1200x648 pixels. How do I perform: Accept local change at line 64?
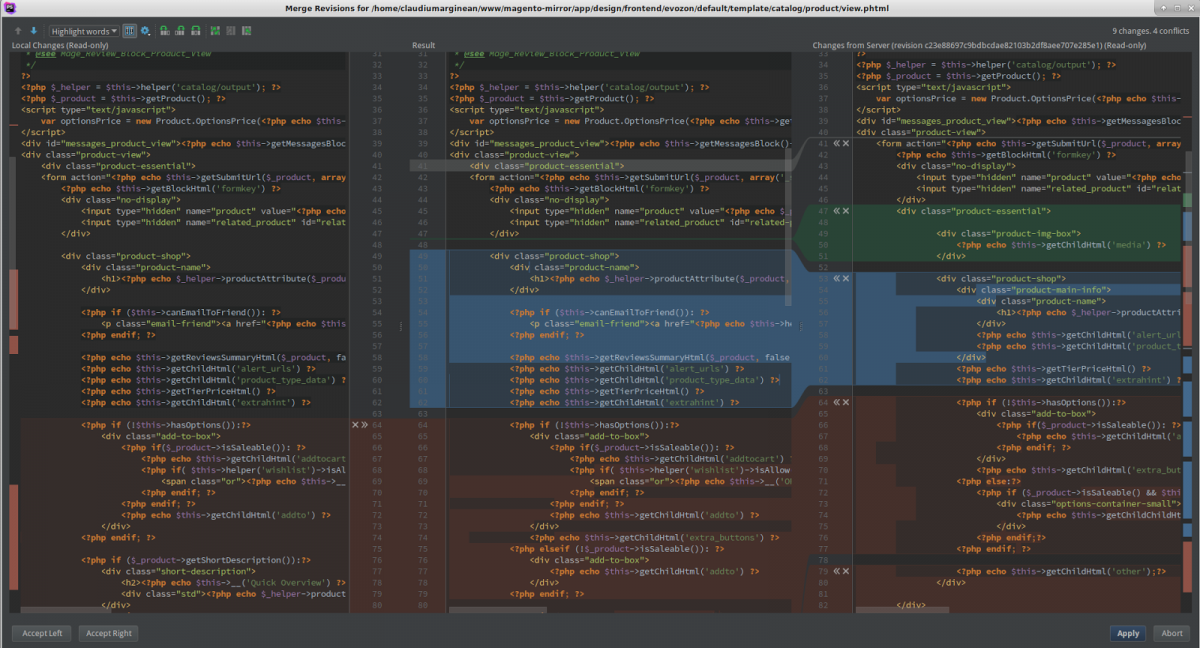(x=365, y=424)
